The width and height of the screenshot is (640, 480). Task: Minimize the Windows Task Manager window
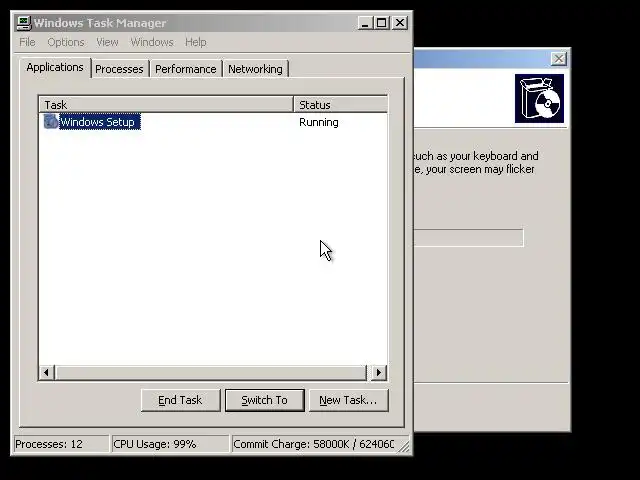pyautogui.click(x=365, y=23)
